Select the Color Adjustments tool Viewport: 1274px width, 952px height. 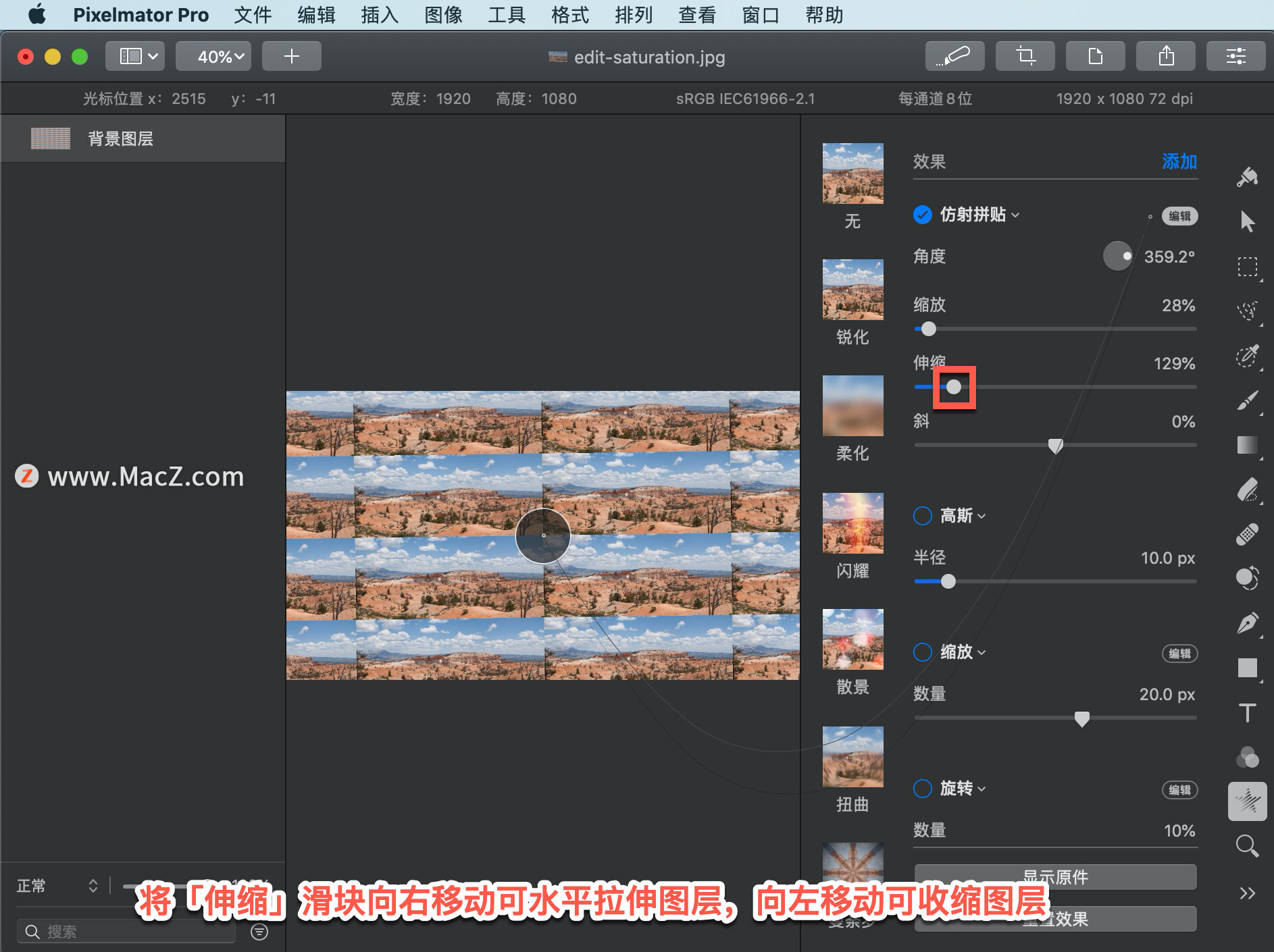(1247, 757)
